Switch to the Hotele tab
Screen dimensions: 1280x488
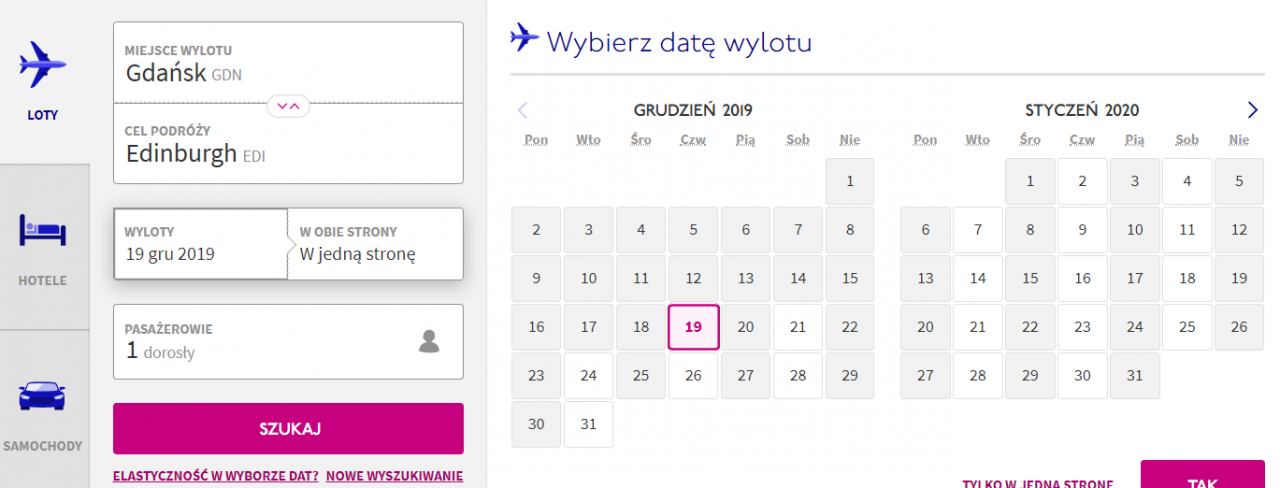point(43,247)
